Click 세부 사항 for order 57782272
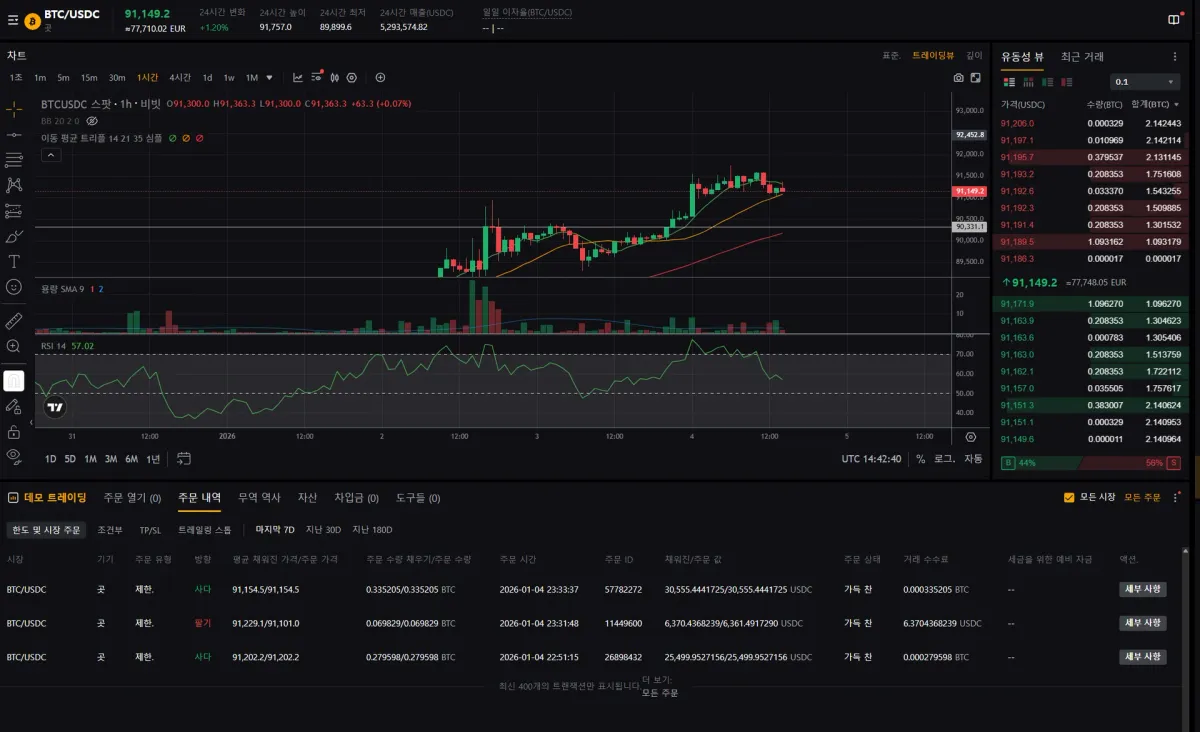Viewport: 1200px width, 732px height. [x=1142, y=590]
